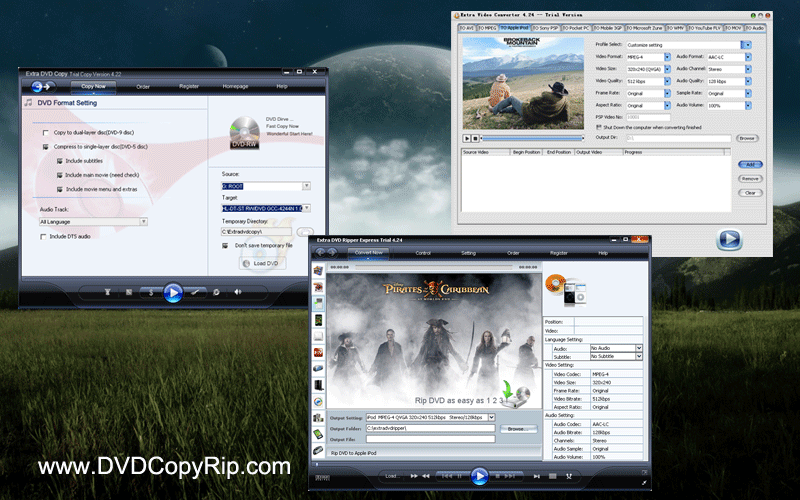The width and height of the screenshot is (800, 500).
Task: Click the Load DVD button
Action: point(261,263)
